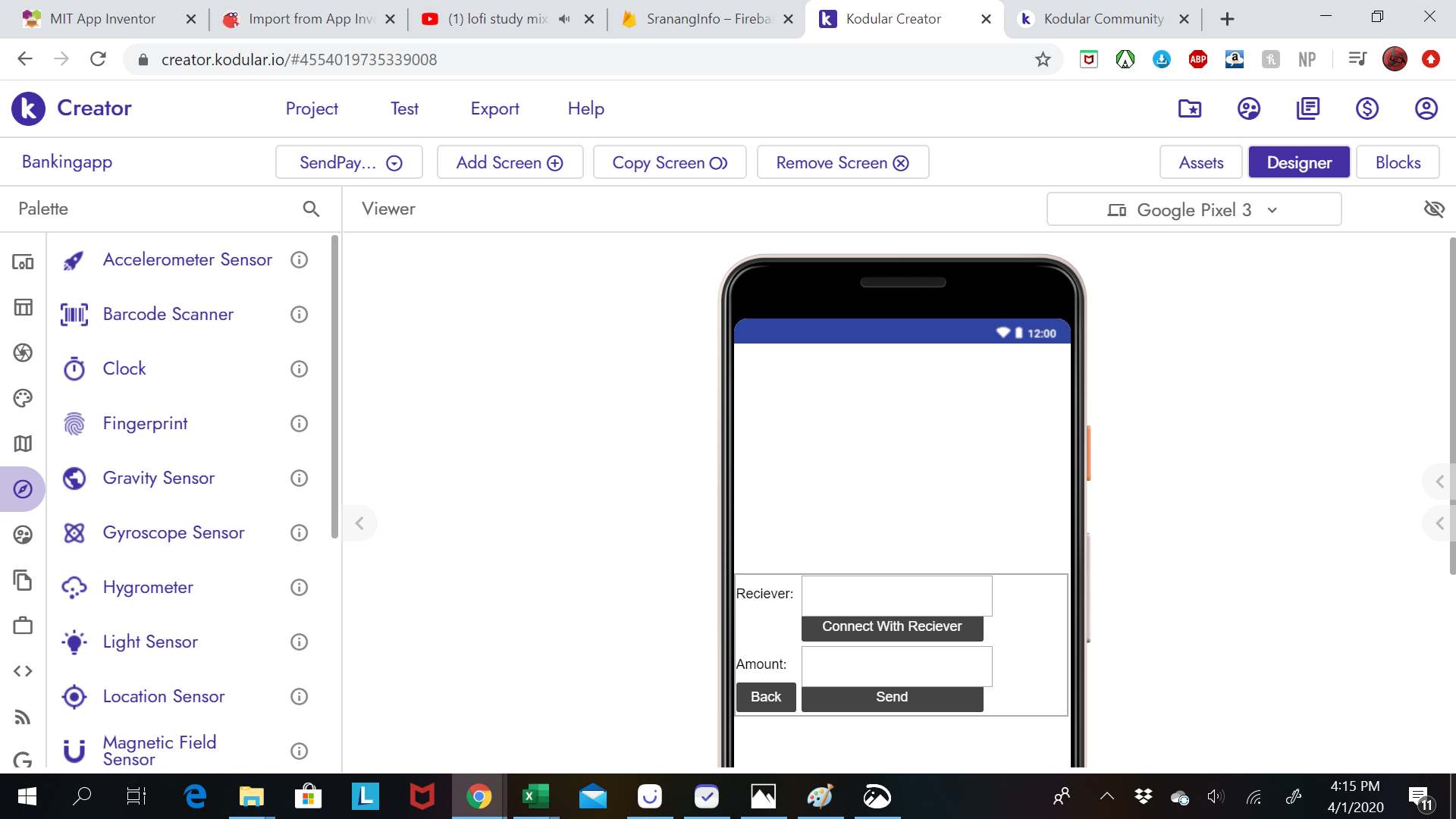Open the Layout palette category icon
1456x819 pixels.
click(23, 307)
